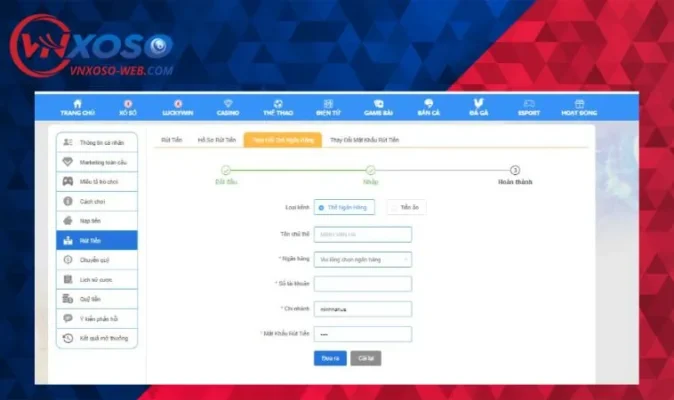
Task: Expand the Ngân hàng bank dropdown
Action: 363,260
